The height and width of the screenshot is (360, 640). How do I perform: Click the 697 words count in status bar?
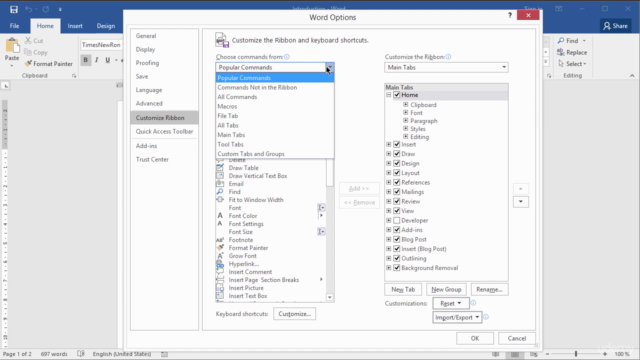(54, 354)
